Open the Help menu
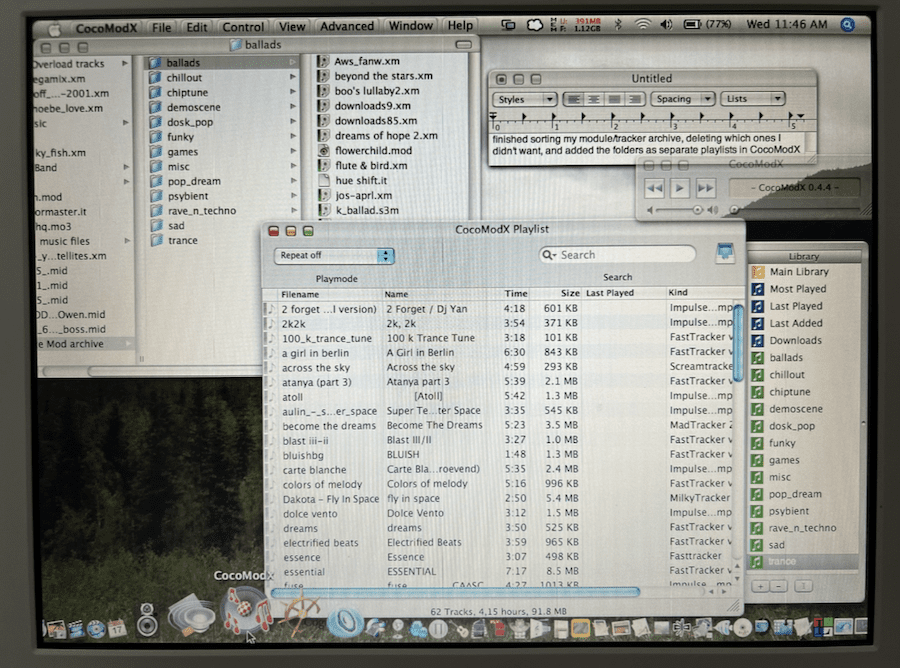Screen dimensions: 900x668 tap(460, 25)
